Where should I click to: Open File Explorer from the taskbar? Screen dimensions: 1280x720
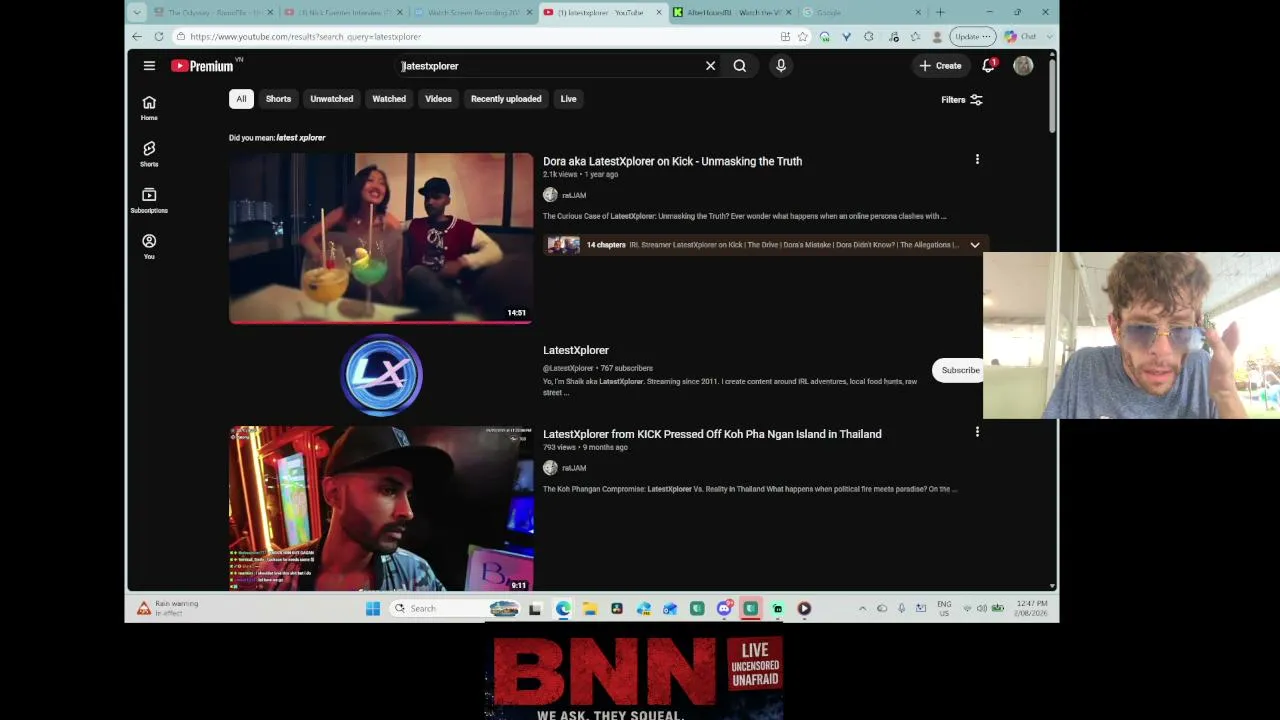[590, 608]
